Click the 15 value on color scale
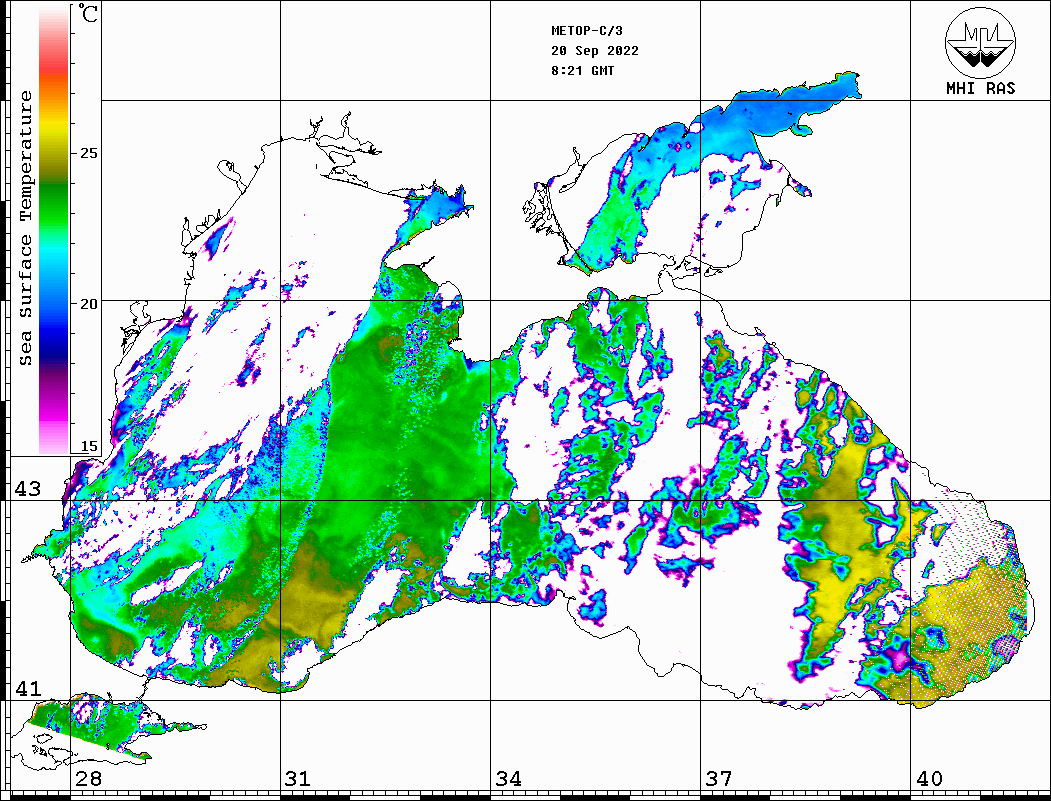 88,446
